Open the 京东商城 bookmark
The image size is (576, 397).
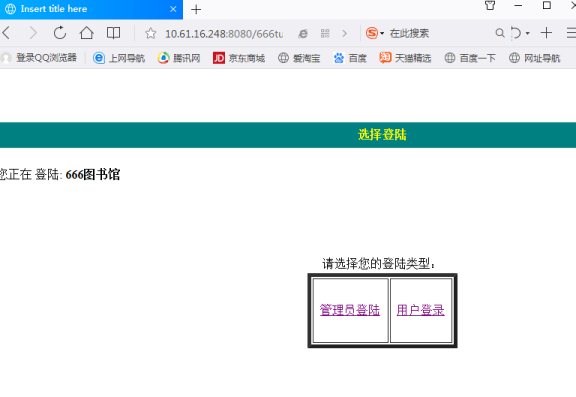click(x=239, y=58)
